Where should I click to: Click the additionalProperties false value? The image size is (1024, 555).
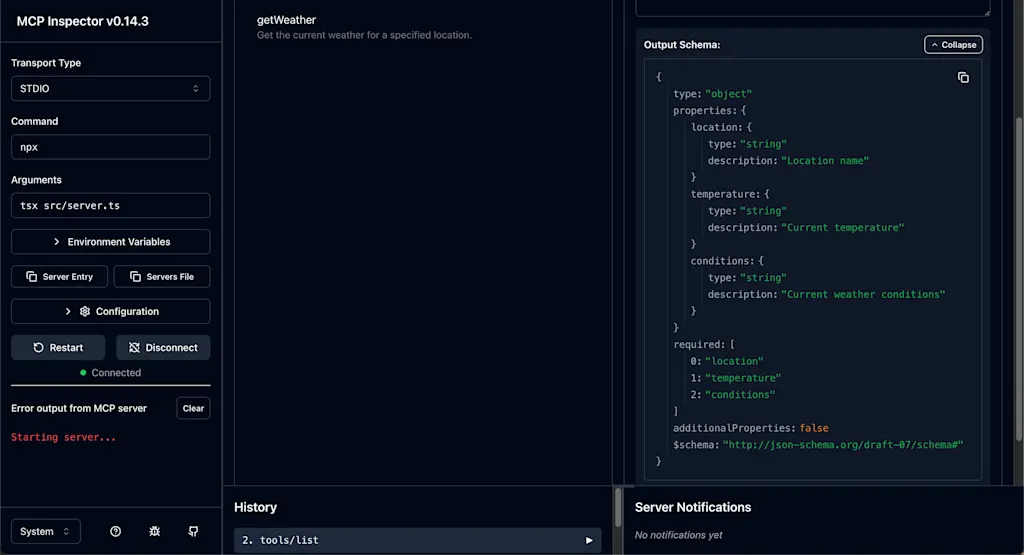814,428
